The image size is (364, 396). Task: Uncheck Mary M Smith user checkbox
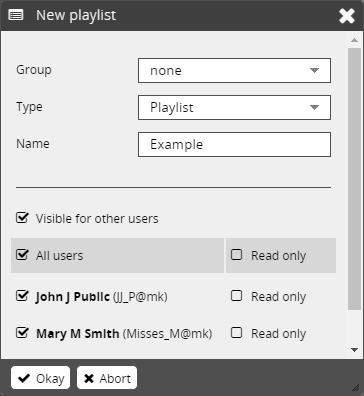pos(22,333)
